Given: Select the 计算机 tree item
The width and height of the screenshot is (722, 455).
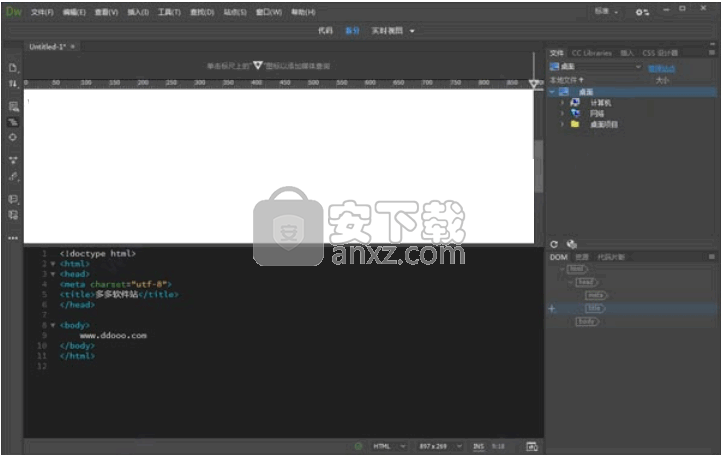Looking at the screenshot, I should [x=600, y=103].
